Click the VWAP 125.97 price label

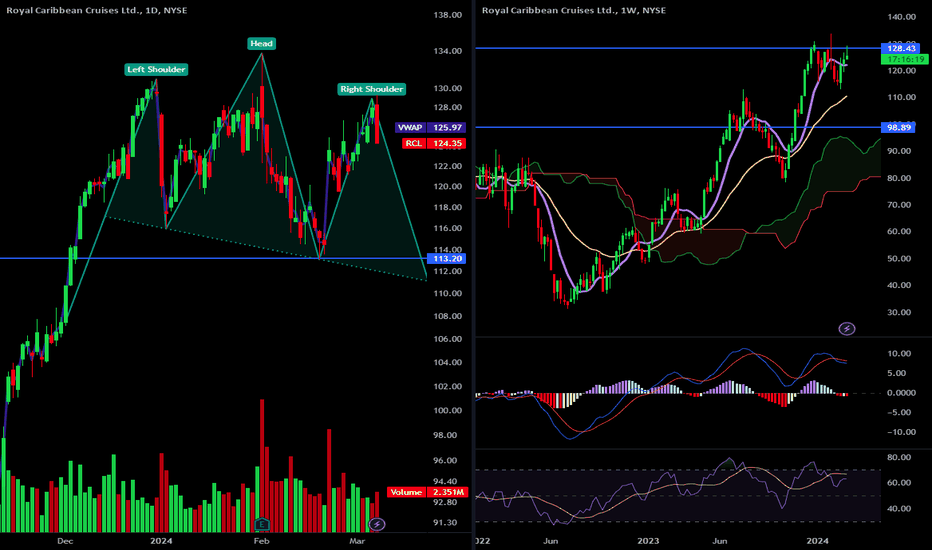pyautogui.click(x=431, y=127)
